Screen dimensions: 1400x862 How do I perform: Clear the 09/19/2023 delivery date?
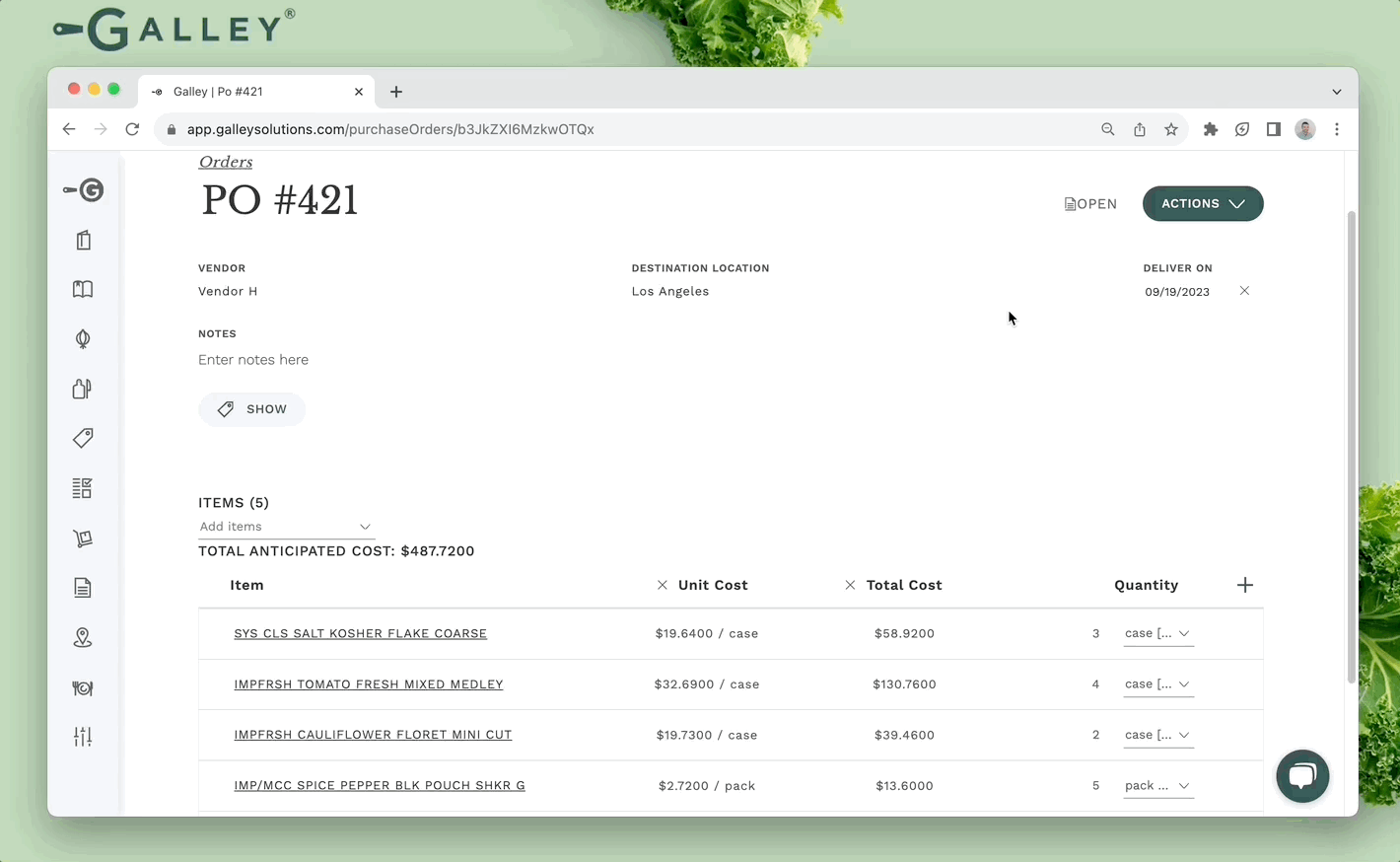pyautogui.click(x=1244, y=291)
